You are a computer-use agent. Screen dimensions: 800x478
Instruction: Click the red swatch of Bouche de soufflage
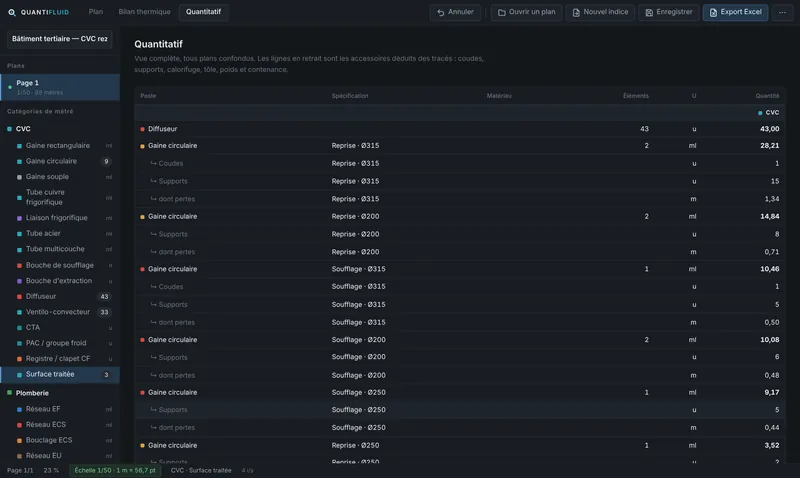19,266
